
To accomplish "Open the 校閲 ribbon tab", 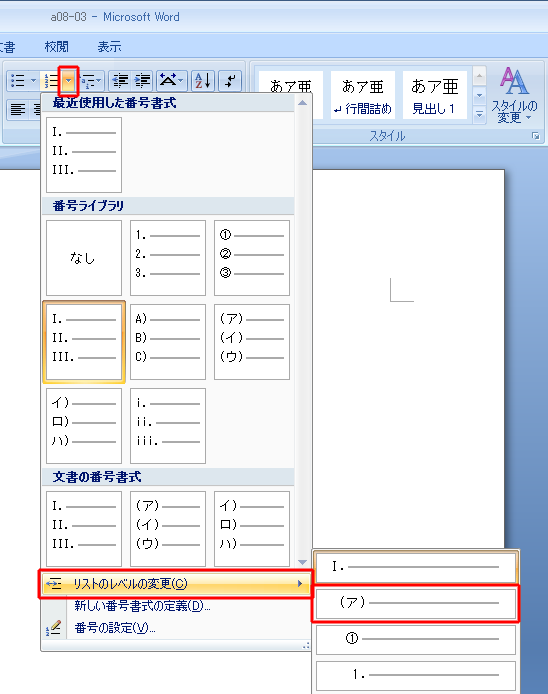I will click(57, 46).
